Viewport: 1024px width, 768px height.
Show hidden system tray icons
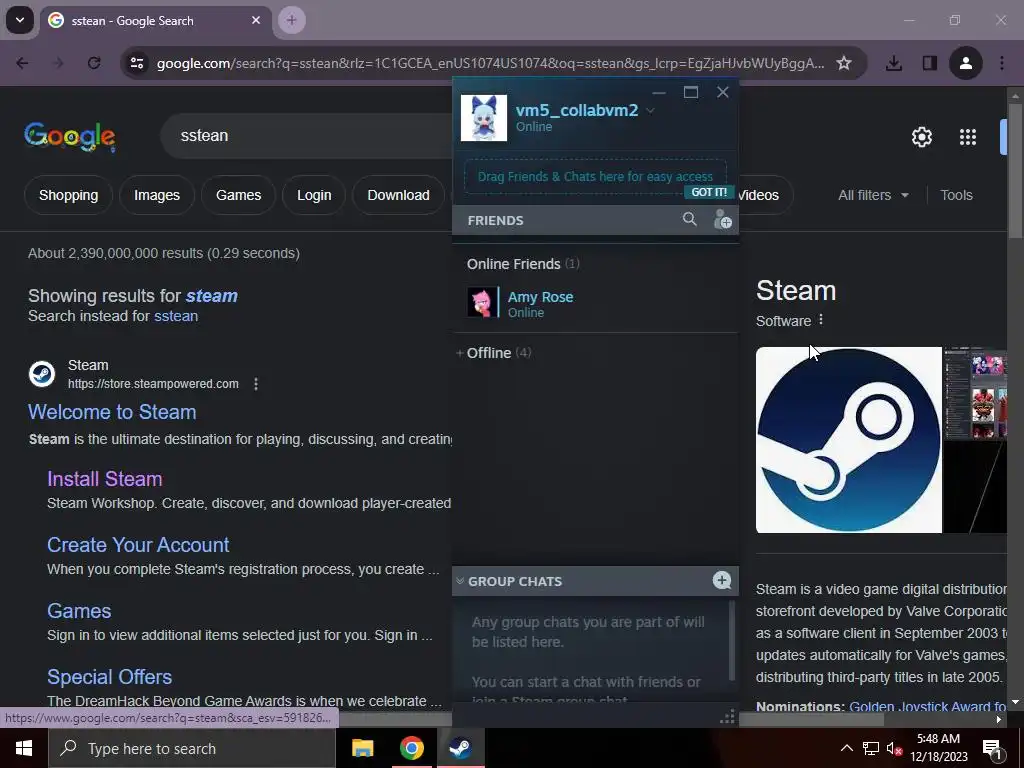(x=846, y=748)
